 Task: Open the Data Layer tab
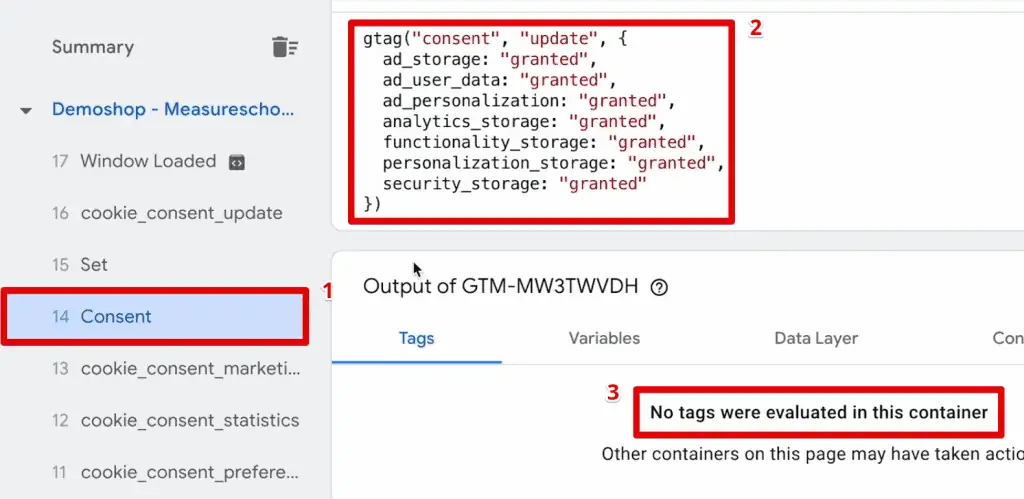(816, 338)
